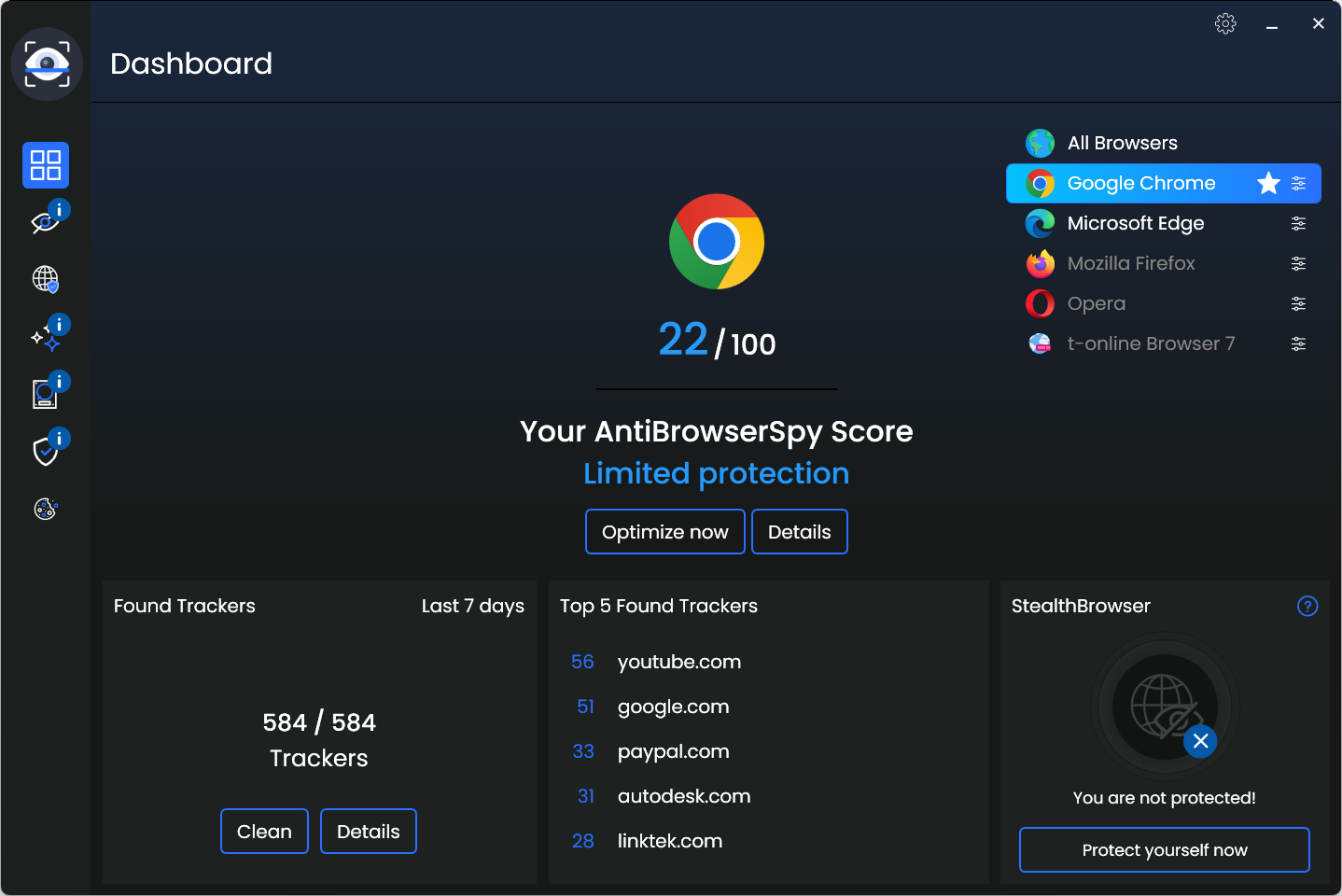Viewport: 1342px width, 896px height.
Task: Click 'Your AntiBrowserSpy Score' heading
Action: pyautogui.click(x=717, y=431)
